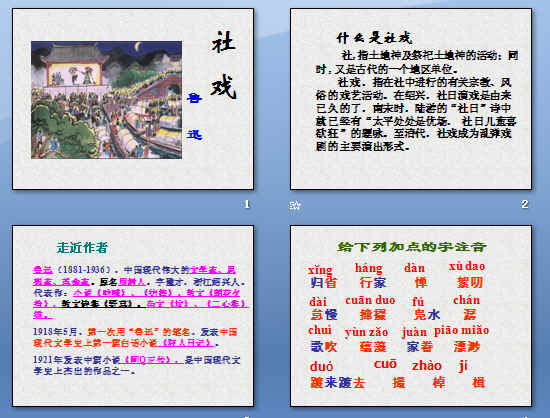Click the pink 鲁迅 underlined link on slide 3
The height and width of the screenshot is (418, 550).
tap(42, 270)
